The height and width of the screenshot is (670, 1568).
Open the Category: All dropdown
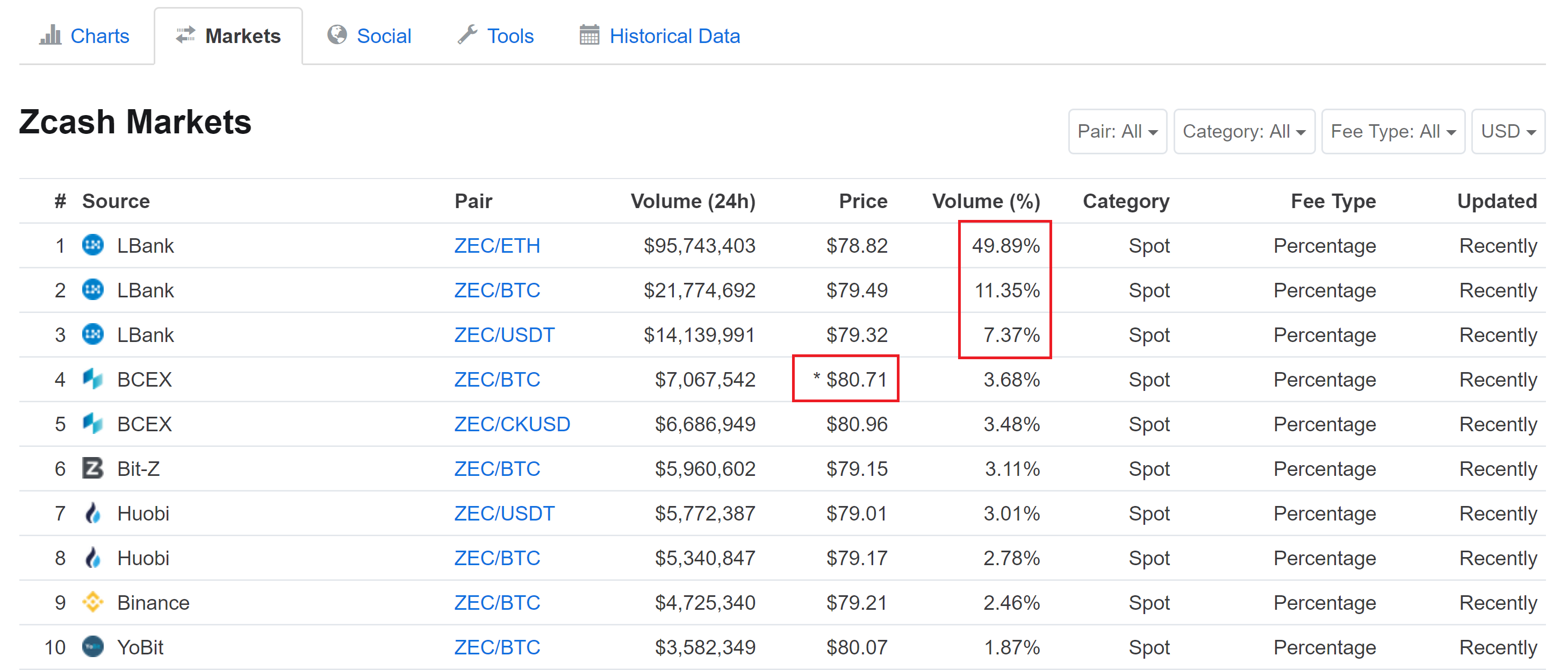1243,131
